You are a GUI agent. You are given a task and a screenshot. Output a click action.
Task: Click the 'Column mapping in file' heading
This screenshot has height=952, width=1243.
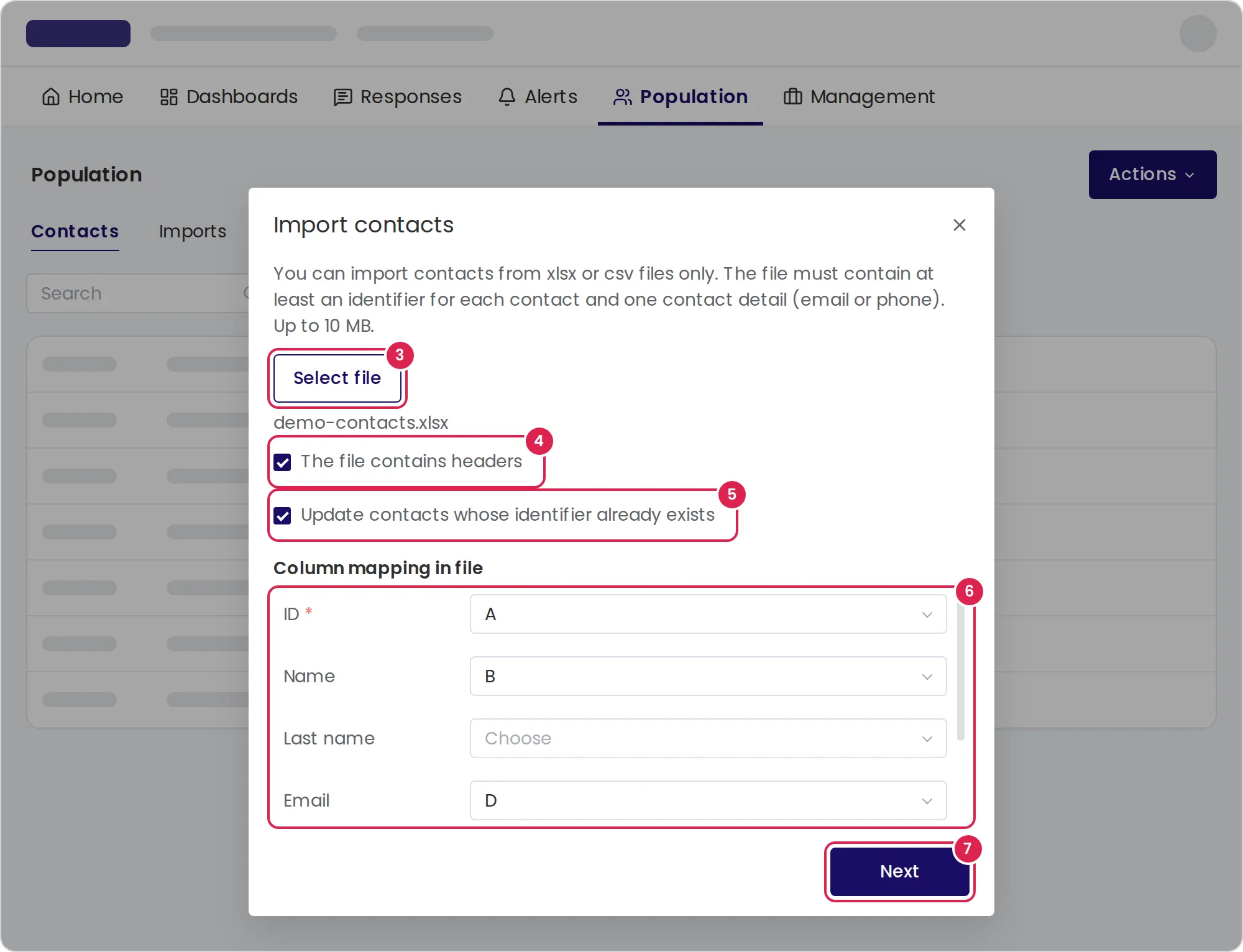pos(378,568)
